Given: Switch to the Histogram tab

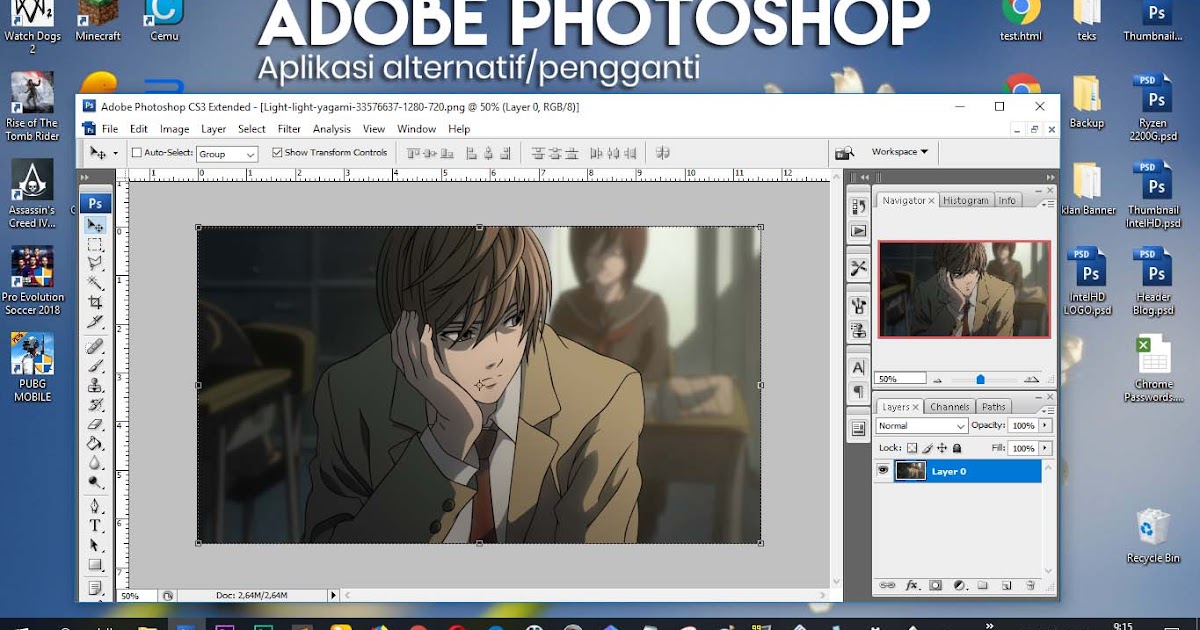Looking at the screenshot, I should coord(966,200).
